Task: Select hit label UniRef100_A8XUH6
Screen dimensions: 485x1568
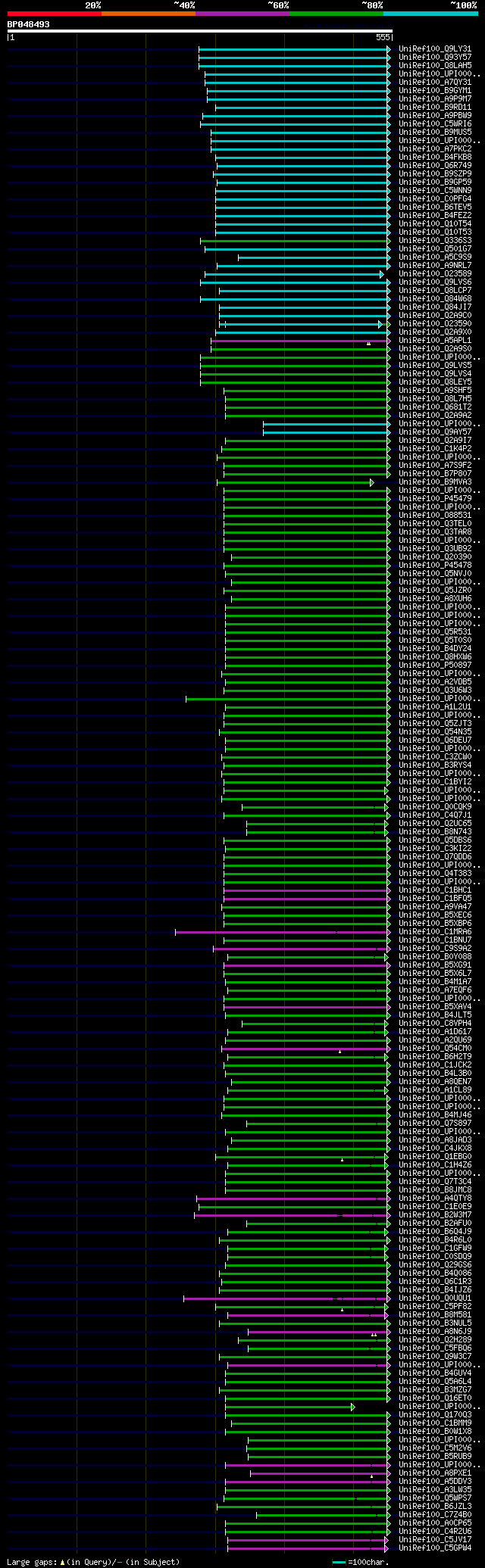Action: pyautogui.click(x=436, y=599)
